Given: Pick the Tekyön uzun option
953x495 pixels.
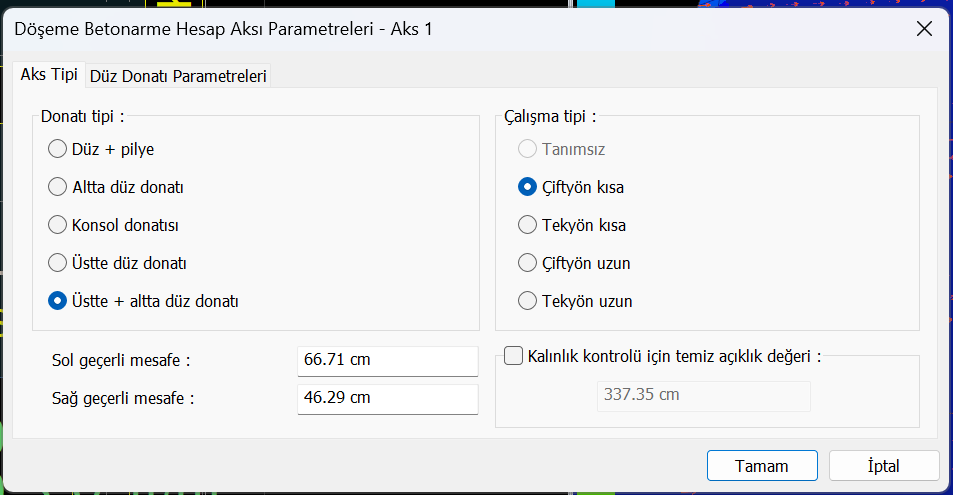Looking at the screenshot, I should pos(527,301).
